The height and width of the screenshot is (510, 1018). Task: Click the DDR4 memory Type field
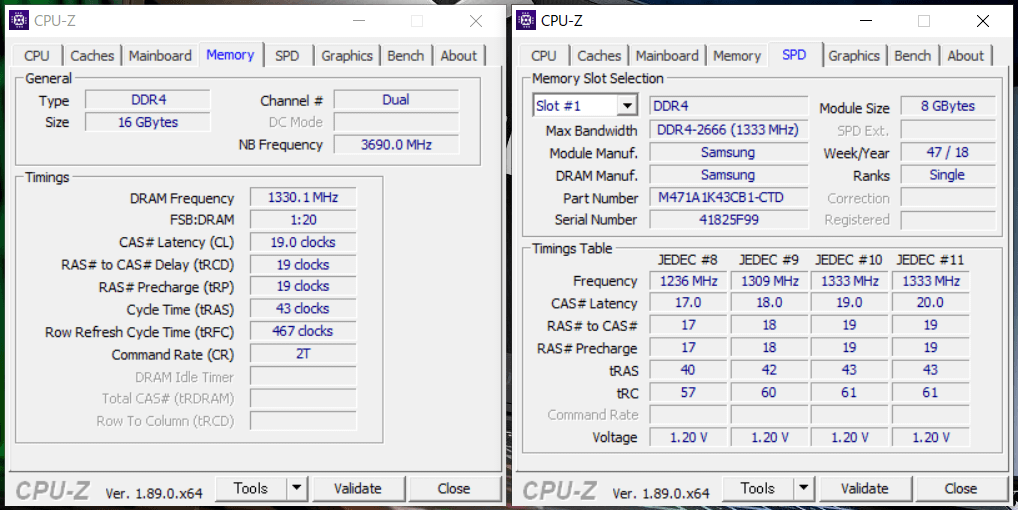click(x=148, y=100)
